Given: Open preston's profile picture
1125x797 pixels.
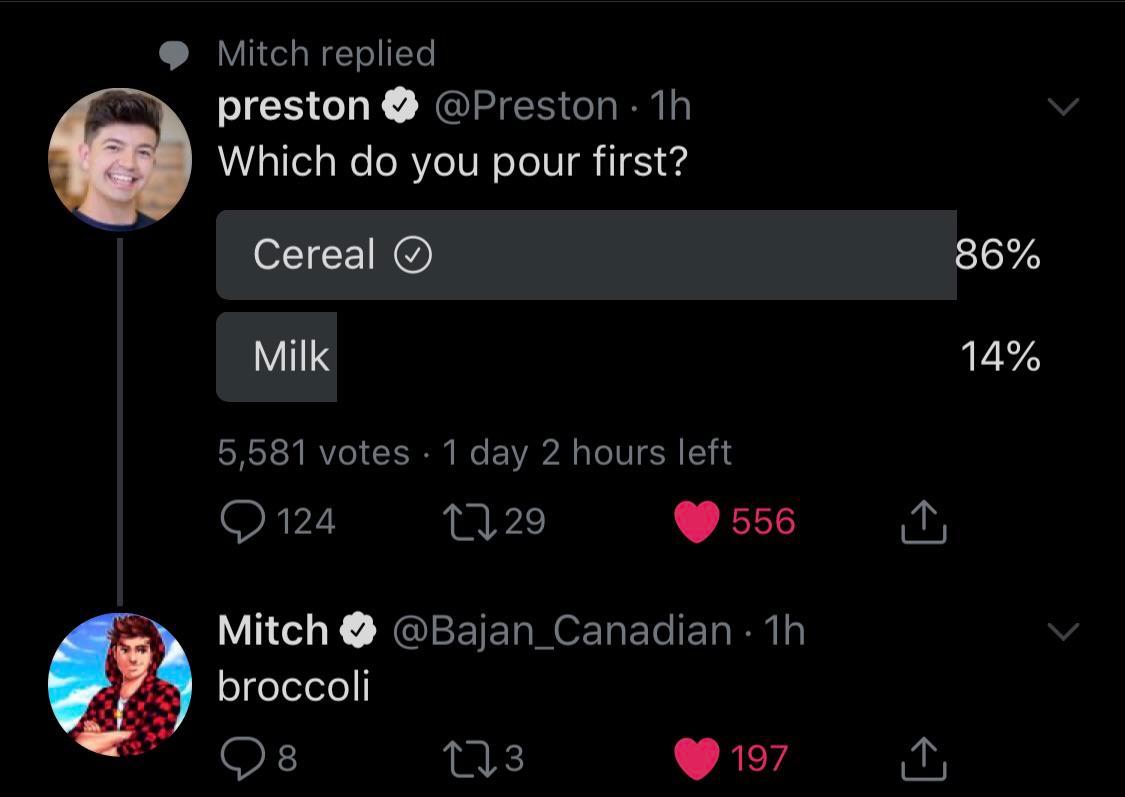Looking at the screenshot, I should pos(120,160).
